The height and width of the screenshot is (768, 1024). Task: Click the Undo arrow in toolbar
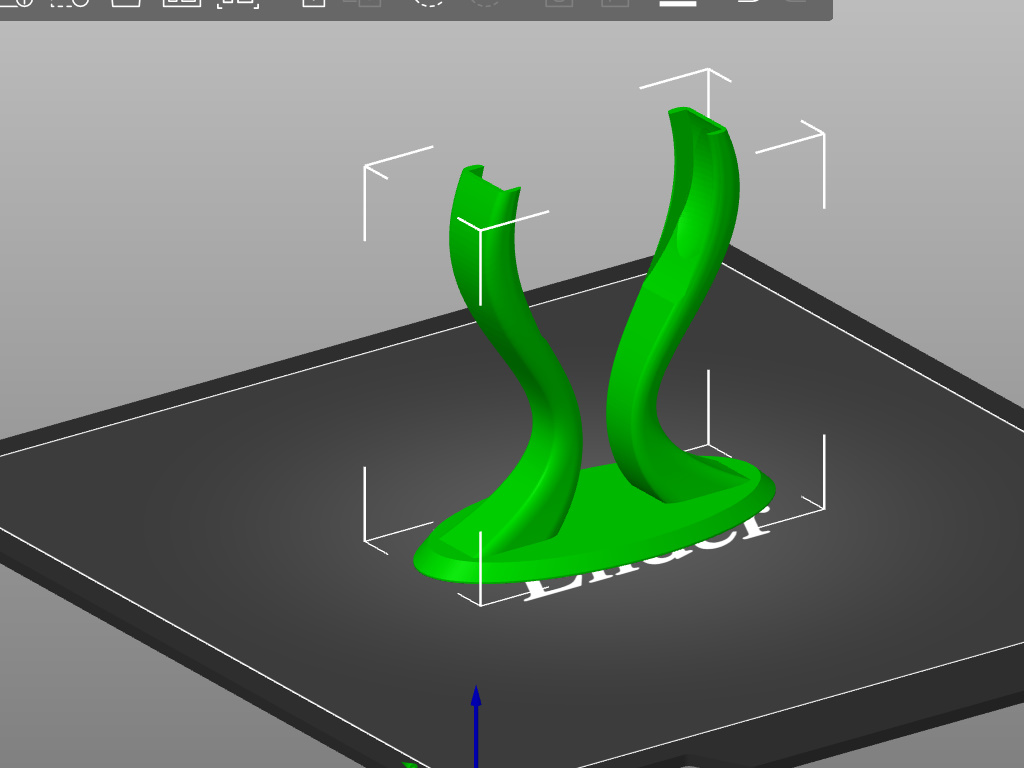click(748, 1)
